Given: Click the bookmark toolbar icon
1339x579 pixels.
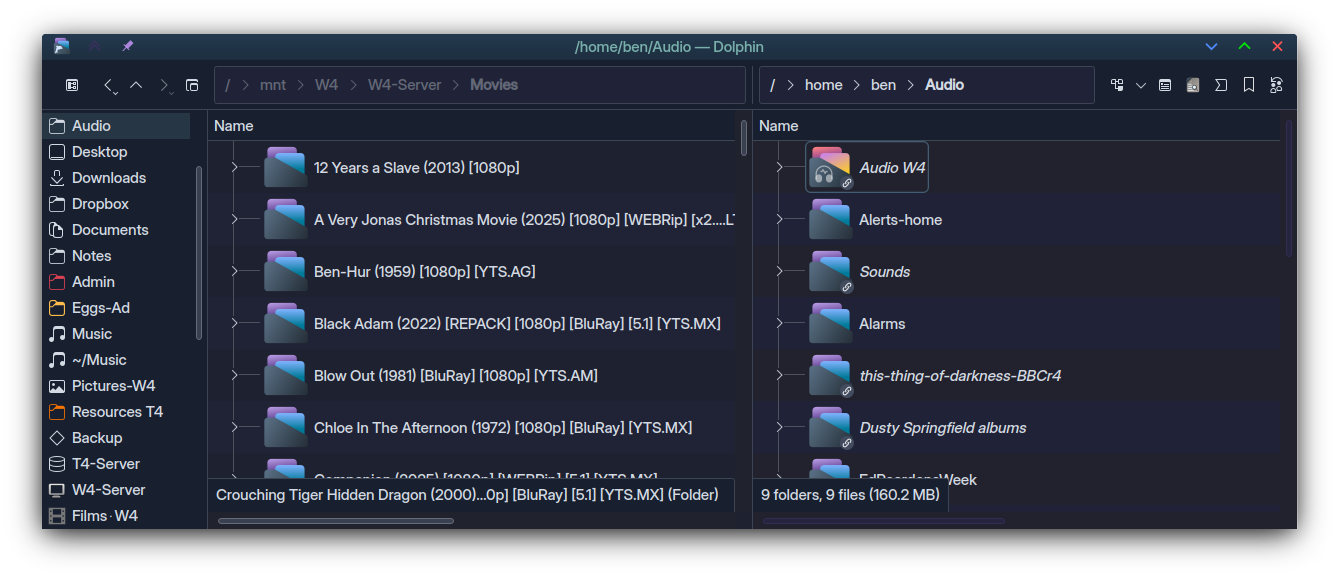Looking at the screenshot, I should pos(1249,86).
